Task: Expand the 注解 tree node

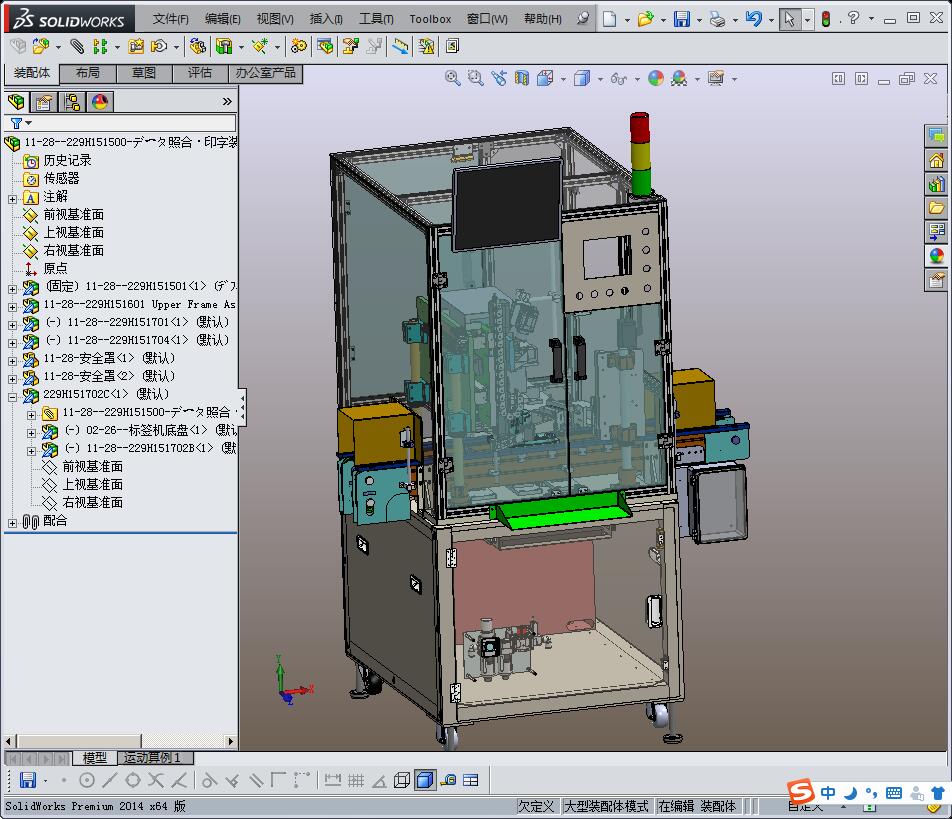Action: click(12, 197)
